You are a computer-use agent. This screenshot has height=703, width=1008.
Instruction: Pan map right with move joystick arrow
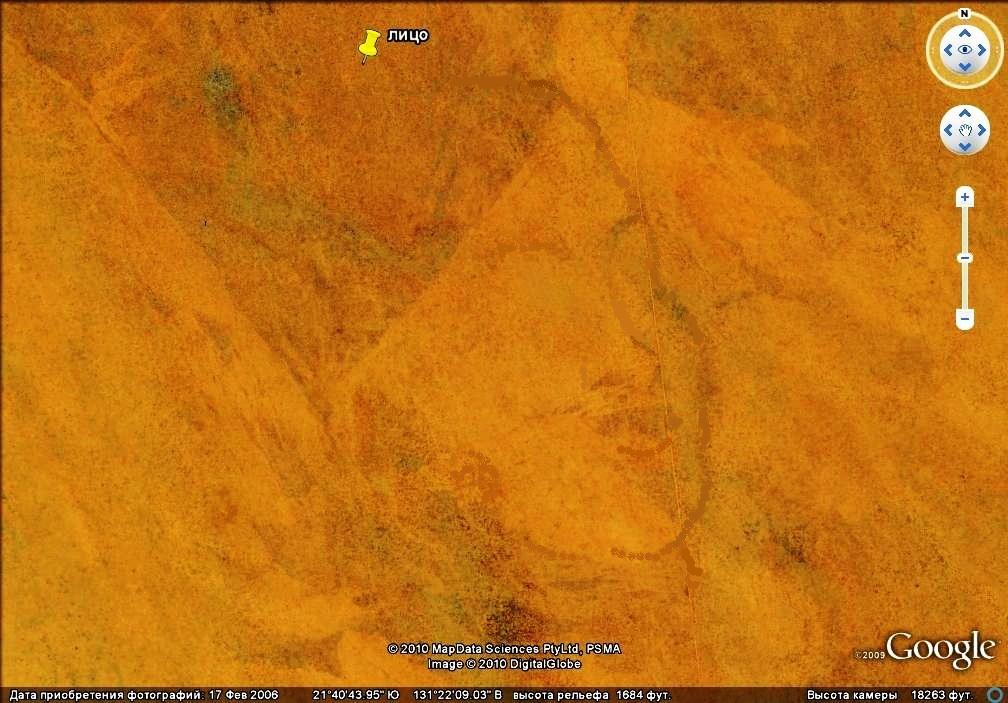click(x=981, y=130)
